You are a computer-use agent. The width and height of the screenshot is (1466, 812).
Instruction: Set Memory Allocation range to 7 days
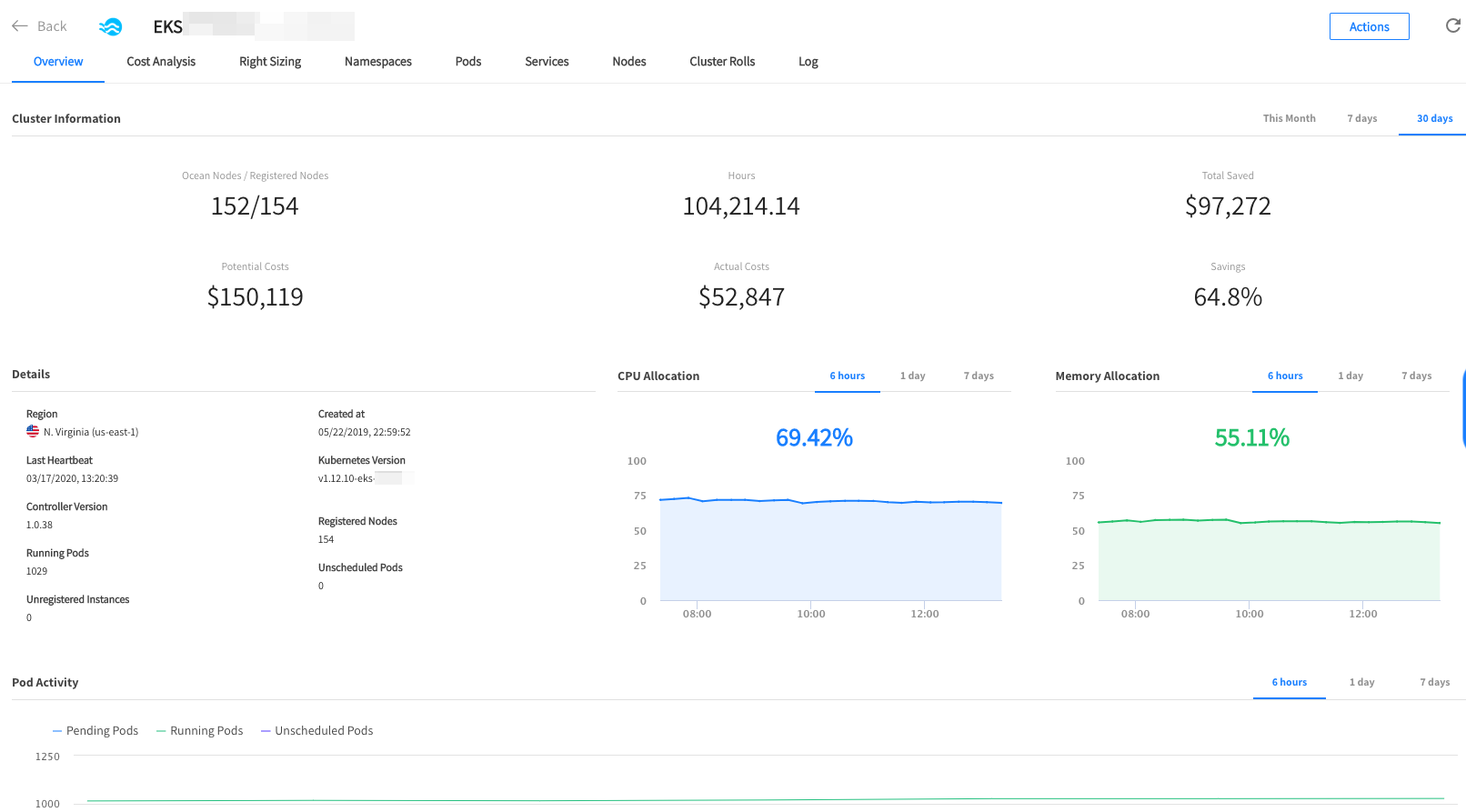tap(1416, 376)
